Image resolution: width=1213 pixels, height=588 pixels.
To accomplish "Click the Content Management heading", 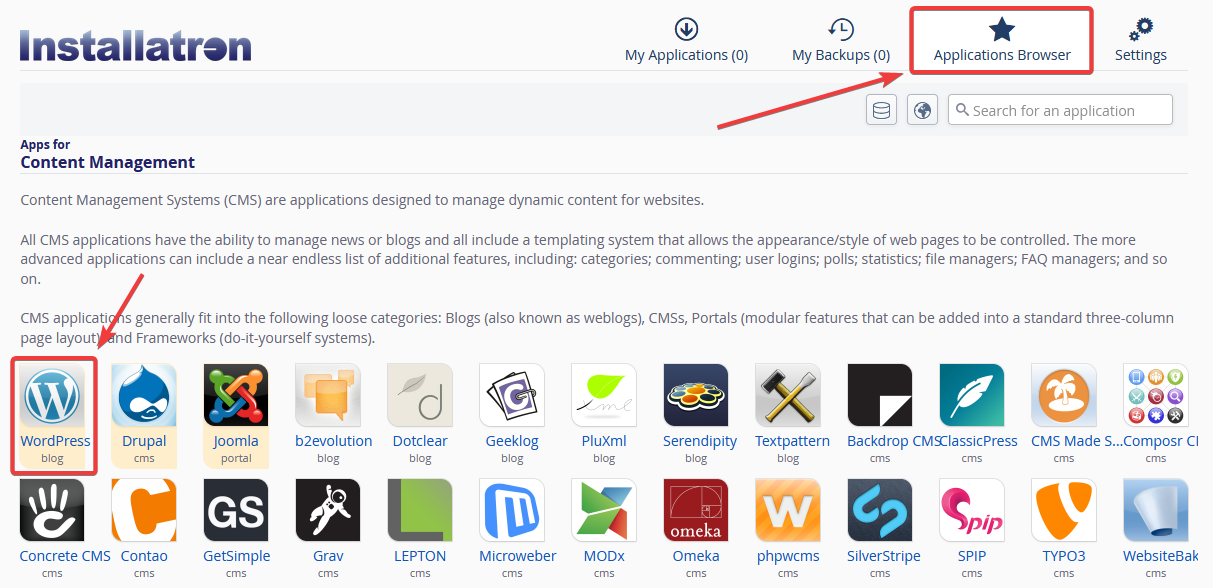I will [x=107, y=162].
